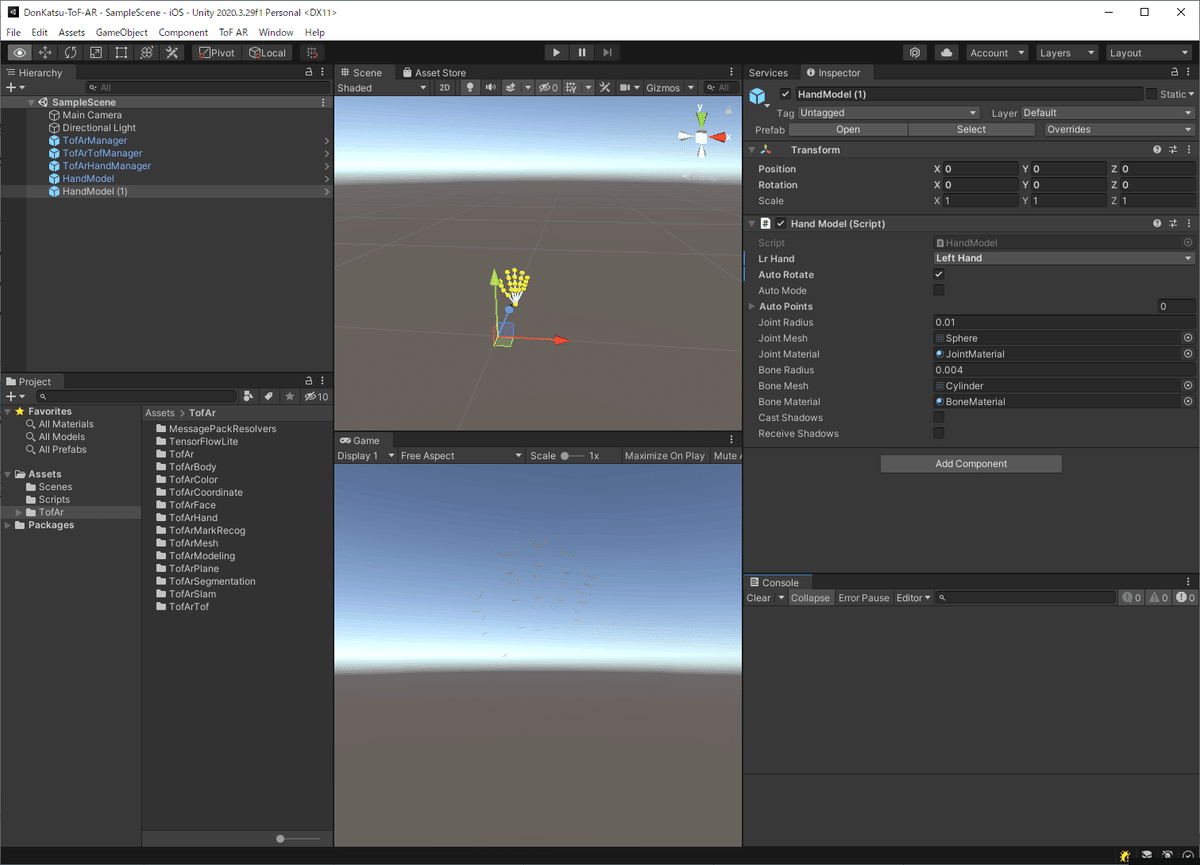This screenshot has height=865, width=1200.
Task: Expand the Auto Points array
Action: tap(752, 306)
